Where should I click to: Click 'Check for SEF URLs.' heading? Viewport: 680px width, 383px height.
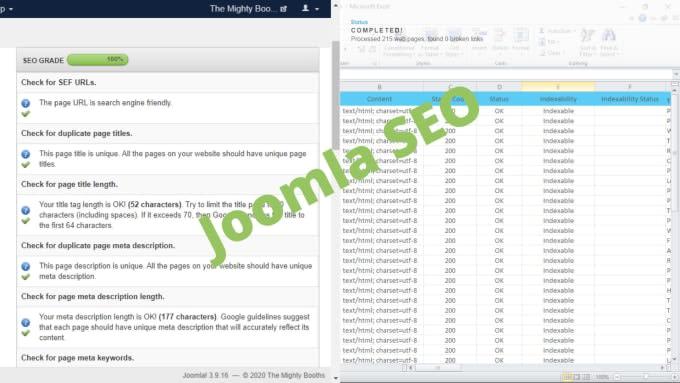tap(59, 82)
